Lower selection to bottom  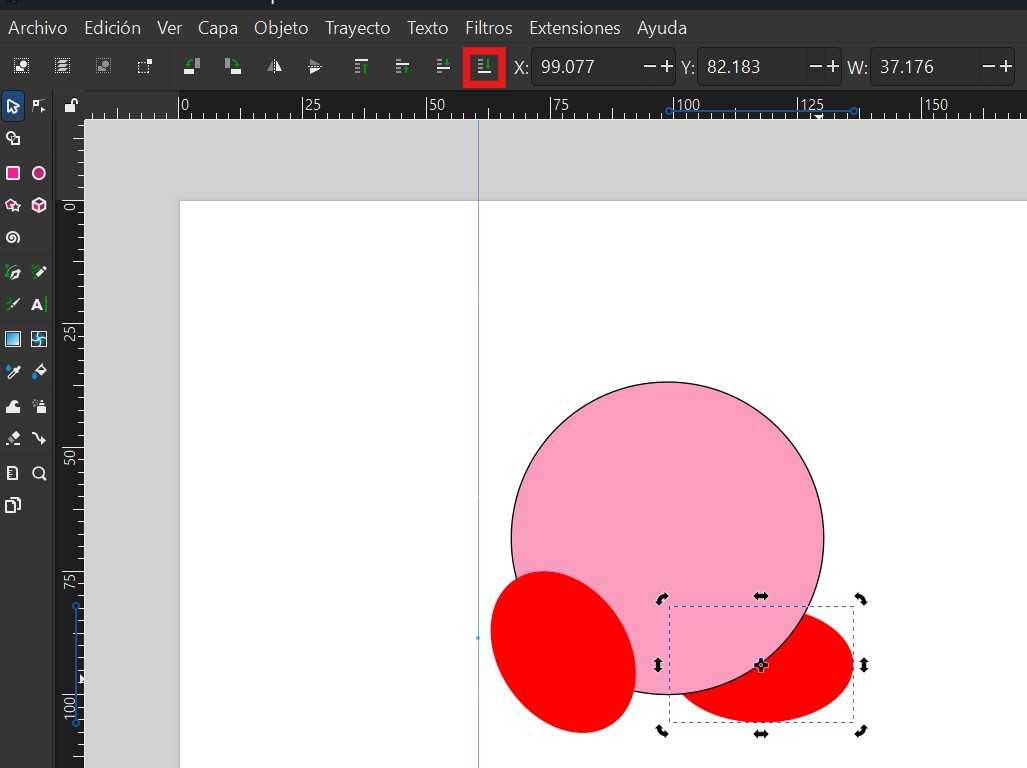click(484, 66)
